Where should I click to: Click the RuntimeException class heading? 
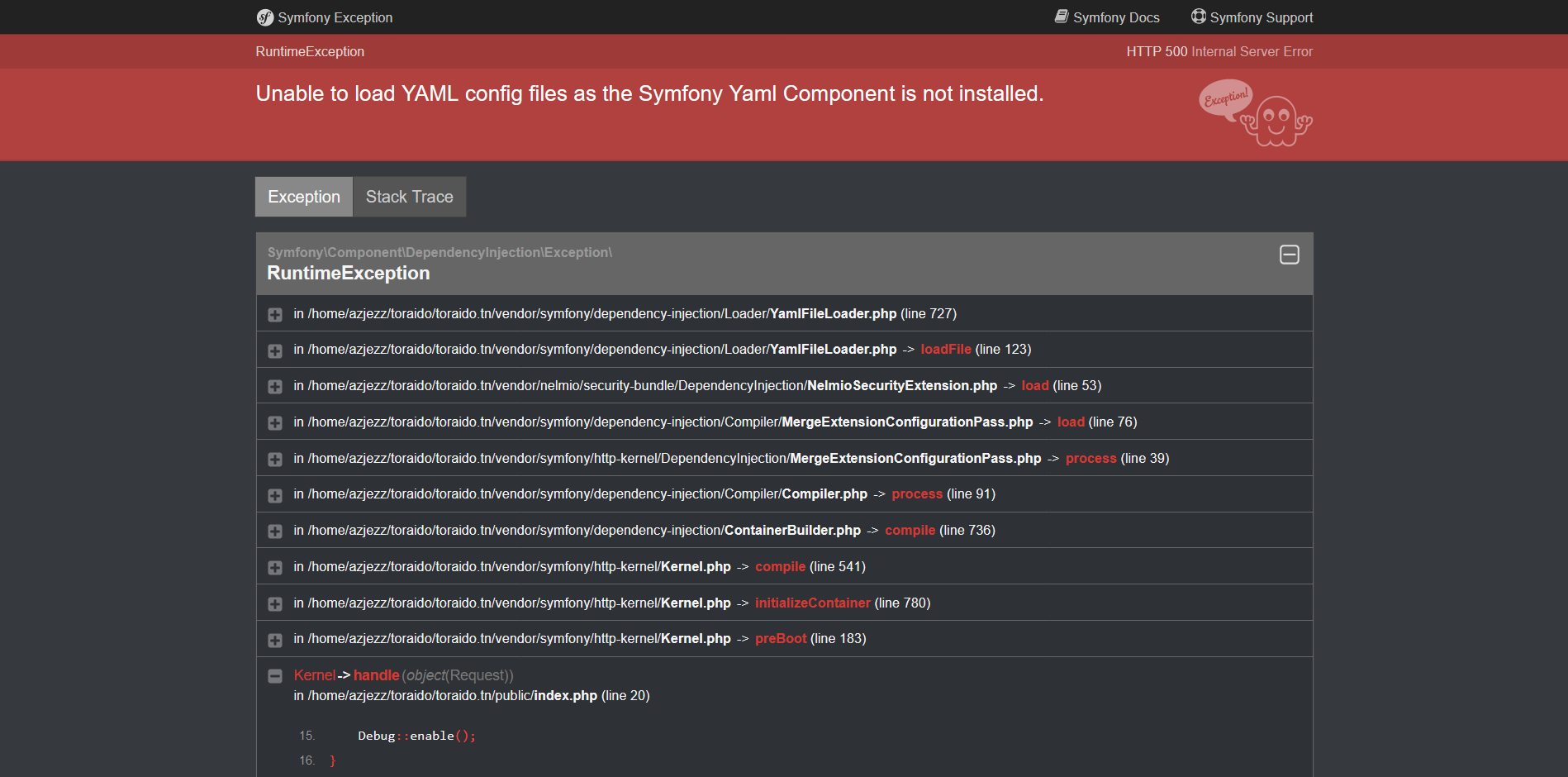[x=349, y=274]
